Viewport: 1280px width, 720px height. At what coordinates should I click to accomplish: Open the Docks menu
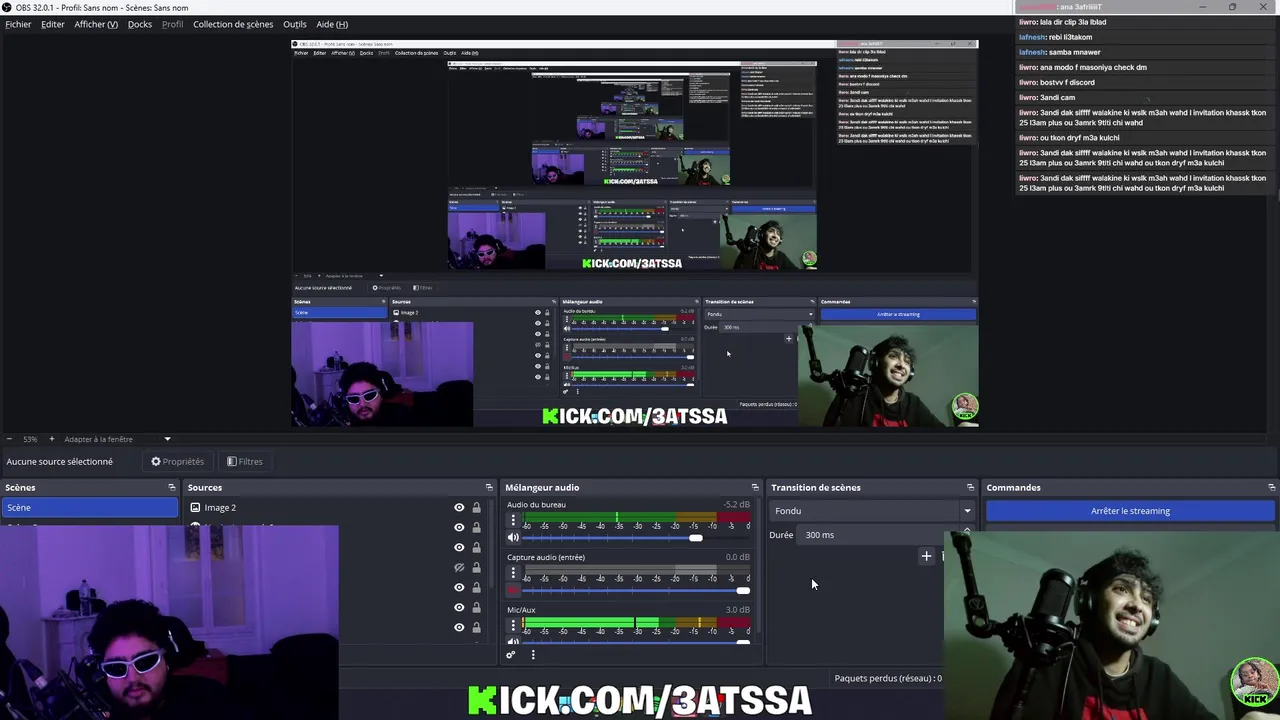click(140, 24)
